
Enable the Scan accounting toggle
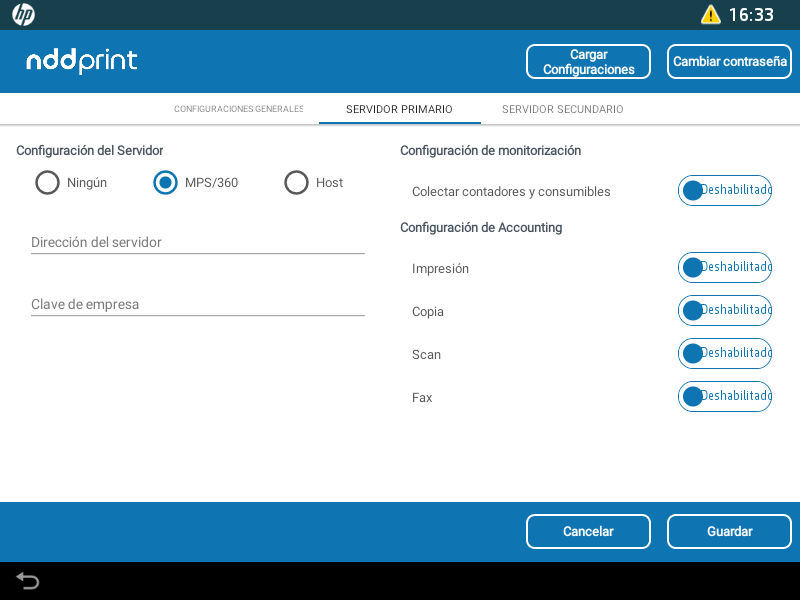[x=724, y=354]
